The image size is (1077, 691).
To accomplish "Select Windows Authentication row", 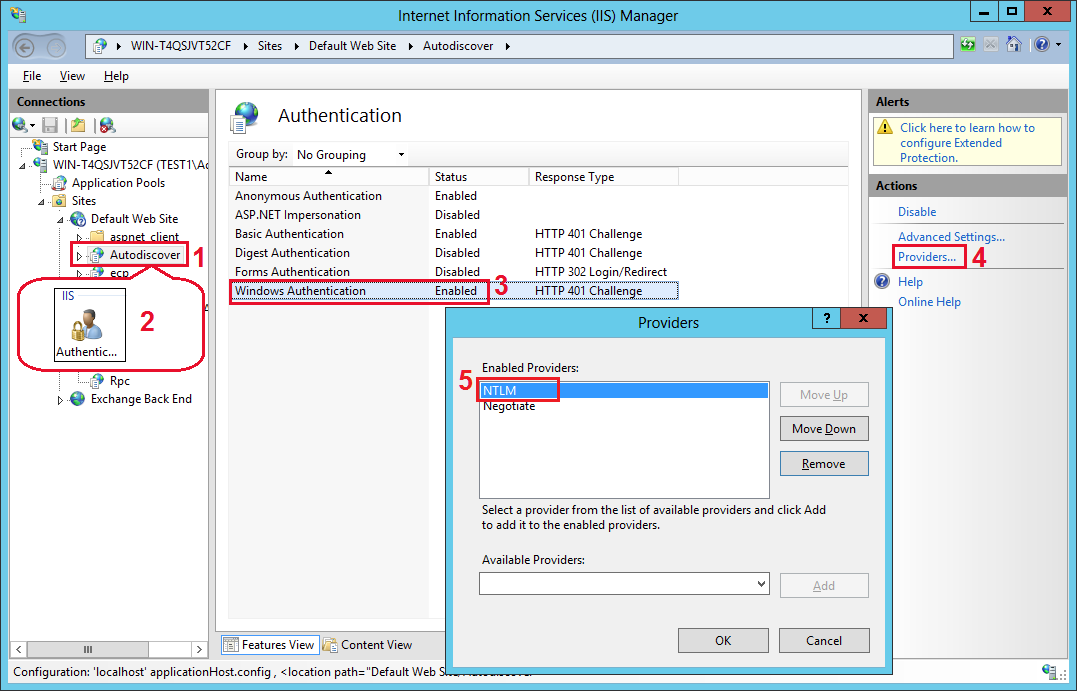I will (x=453, y=291).
